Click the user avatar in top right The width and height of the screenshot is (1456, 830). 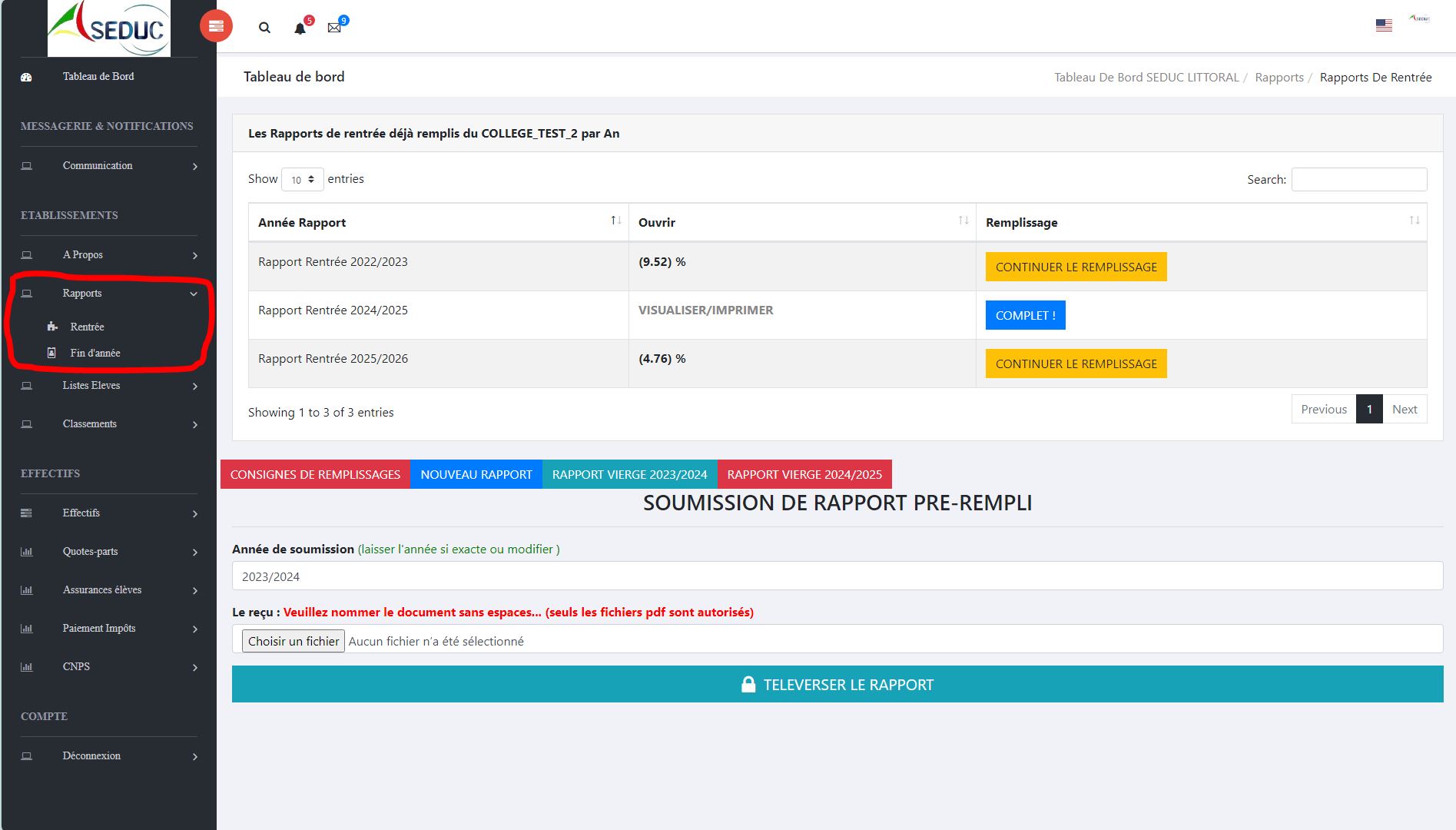point(1419,19)
